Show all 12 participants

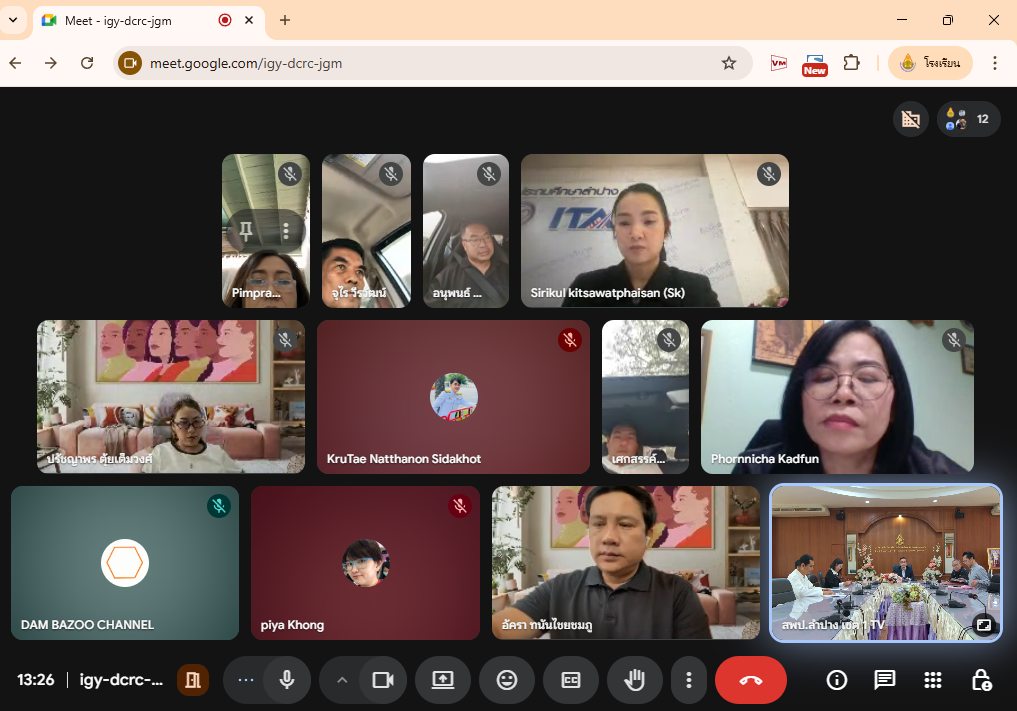968,119
